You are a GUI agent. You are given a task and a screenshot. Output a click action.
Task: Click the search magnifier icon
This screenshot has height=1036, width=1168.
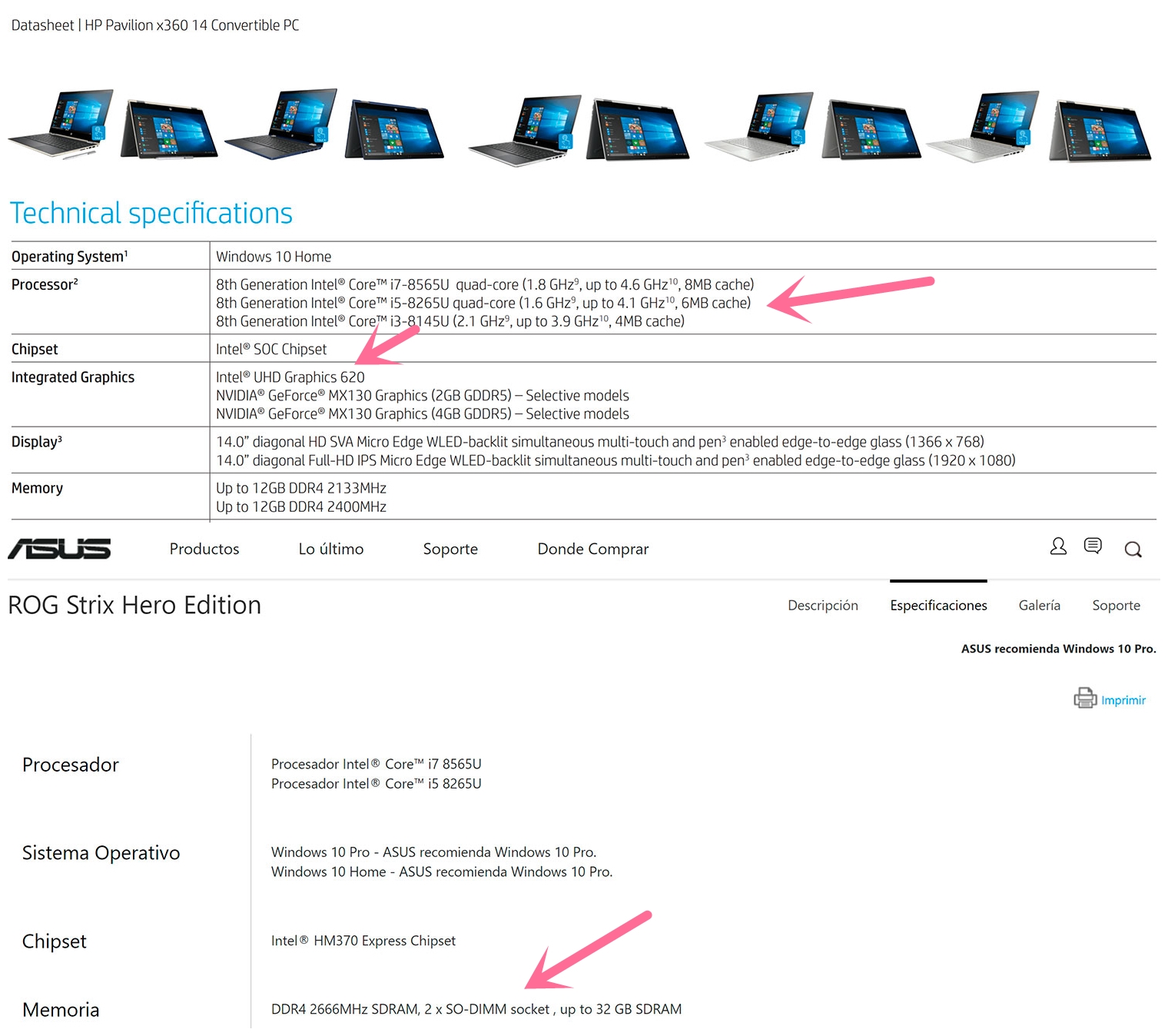(1133, 550)
